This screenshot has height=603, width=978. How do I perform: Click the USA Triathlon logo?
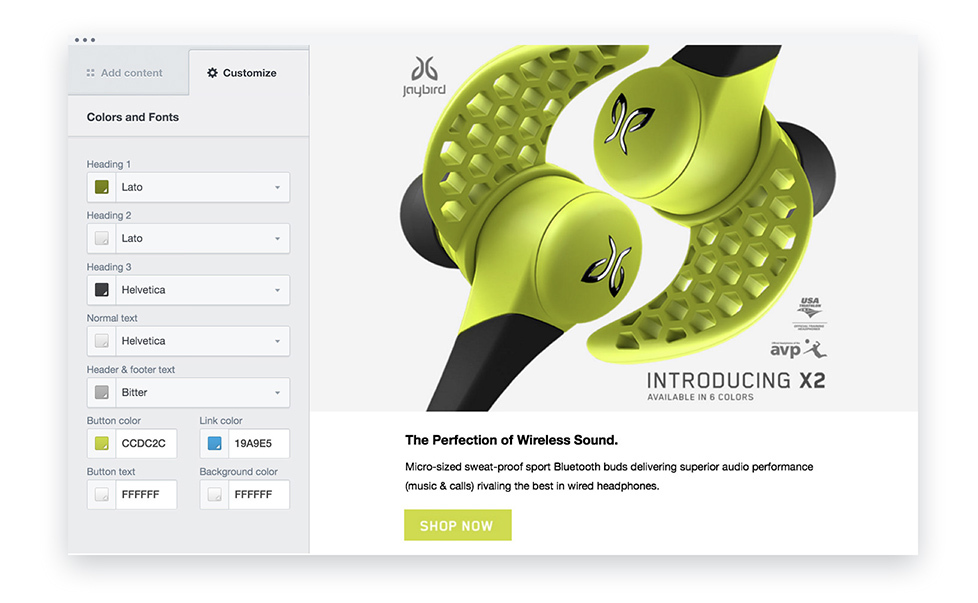(810, 313)
